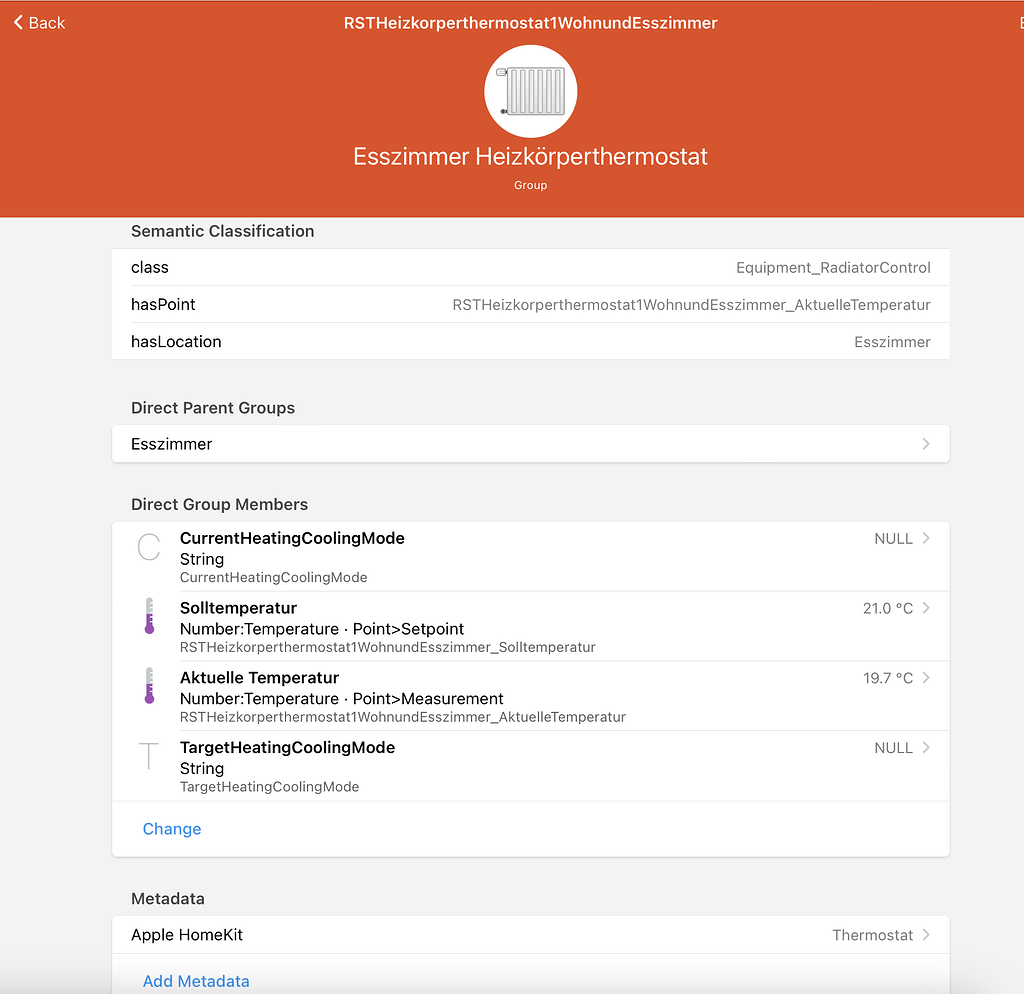
Task: Select the CurrentHeatingCoolingMode 'C' string icon
Action: click(x=148, y=547)
